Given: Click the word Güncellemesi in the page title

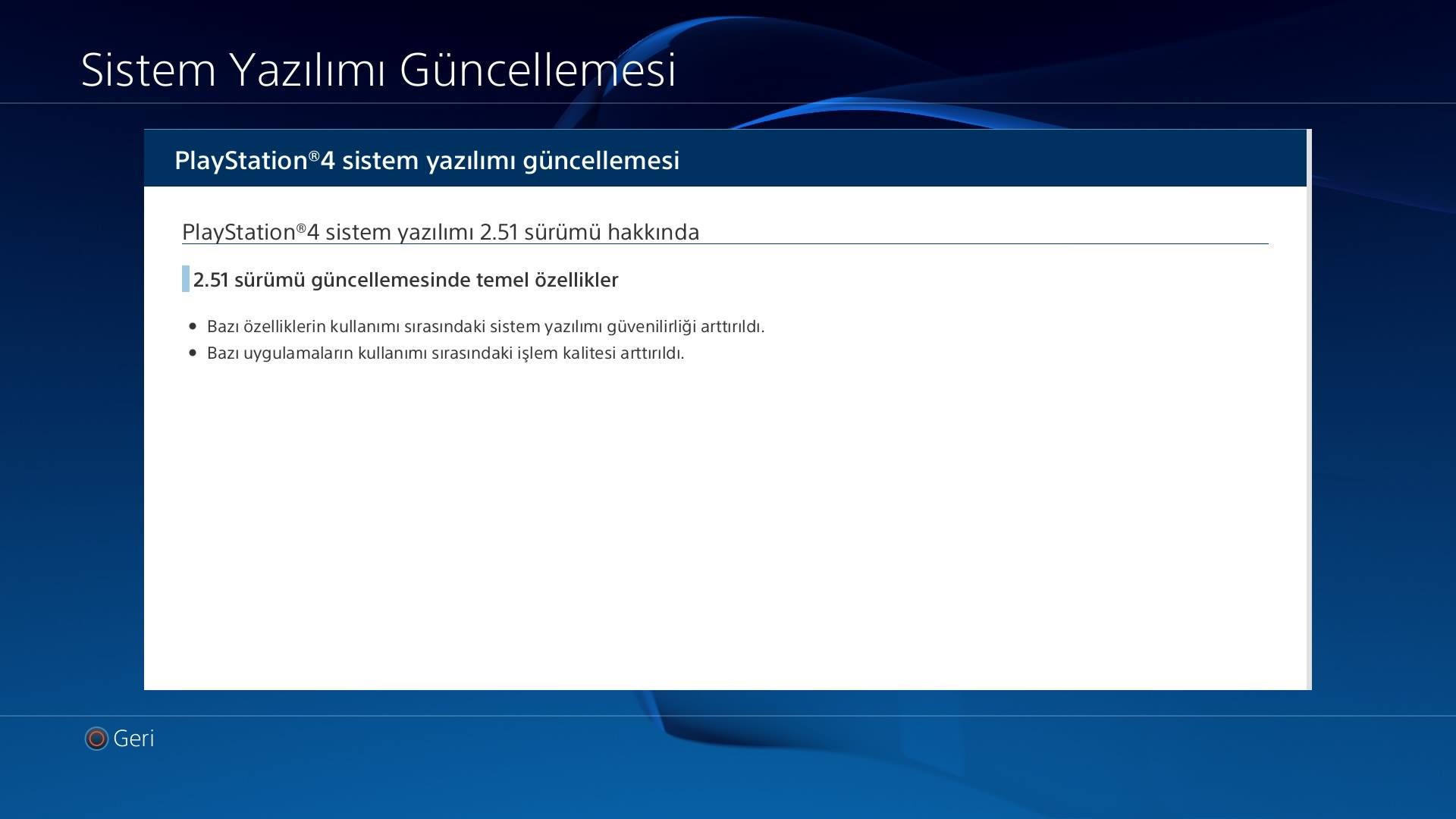Looking at the screenshot, I should point(537,70).
